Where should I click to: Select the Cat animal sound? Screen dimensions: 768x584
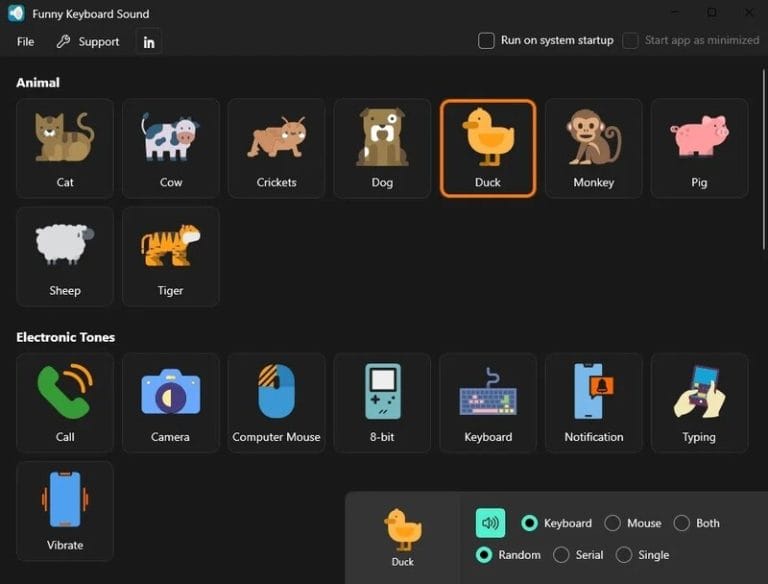[x=65, y=147]
